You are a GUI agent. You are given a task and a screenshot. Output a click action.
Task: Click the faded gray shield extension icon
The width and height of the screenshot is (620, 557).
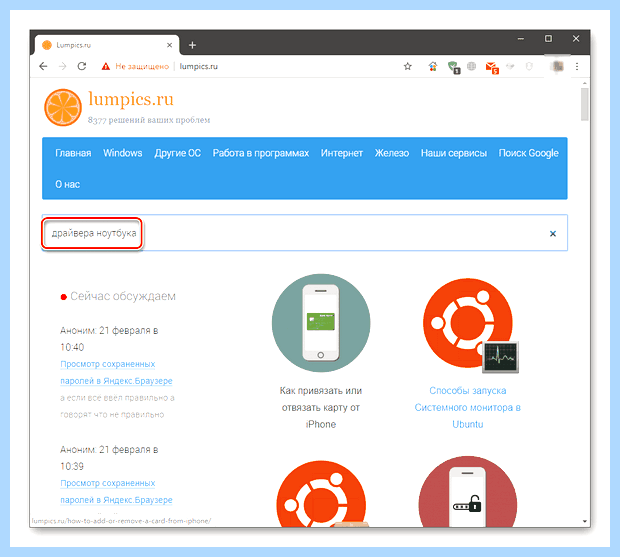click(x=529, y=66)
